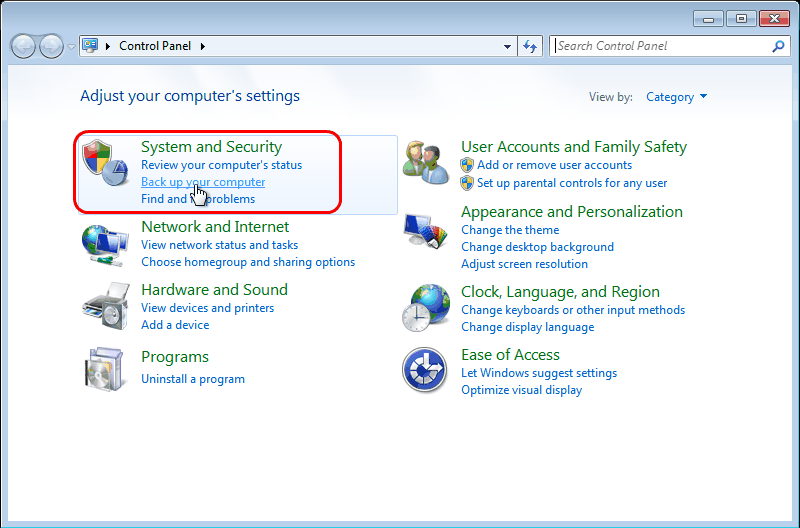This screenshot has height=528, width=800.
Task: Open the User Accounts people icon
Action: tap(426, 163)
